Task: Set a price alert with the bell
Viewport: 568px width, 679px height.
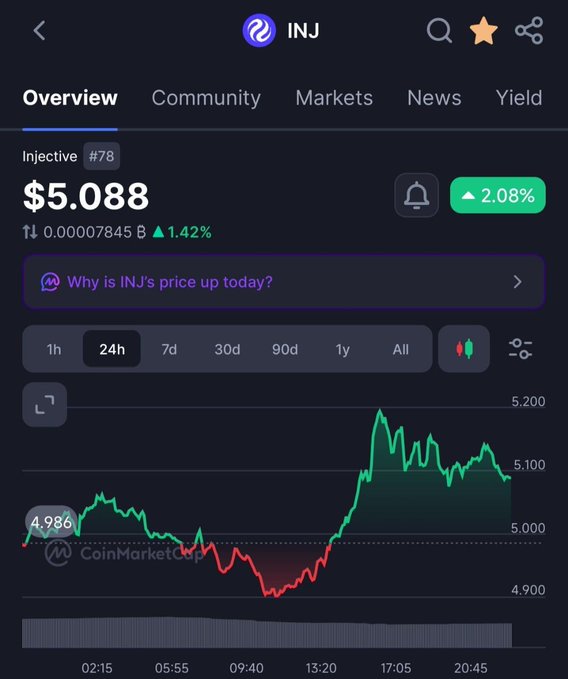Action: [416, 195]
